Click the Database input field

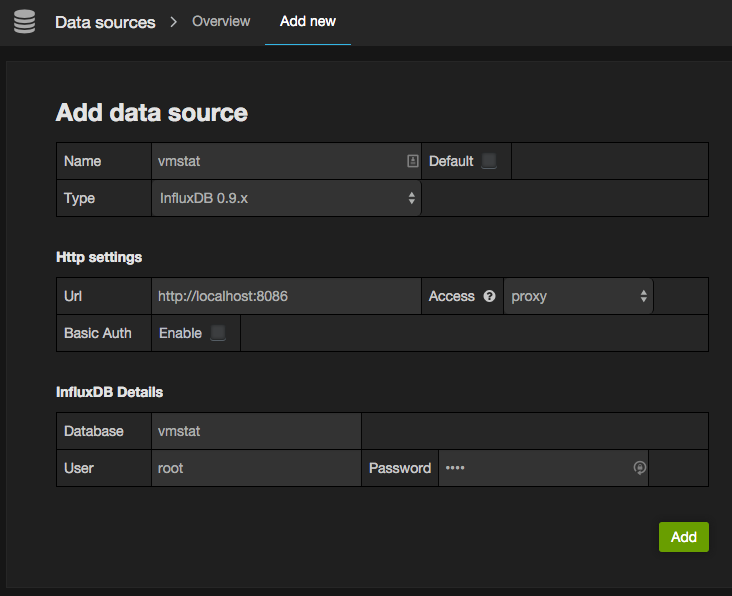point(256,431)
